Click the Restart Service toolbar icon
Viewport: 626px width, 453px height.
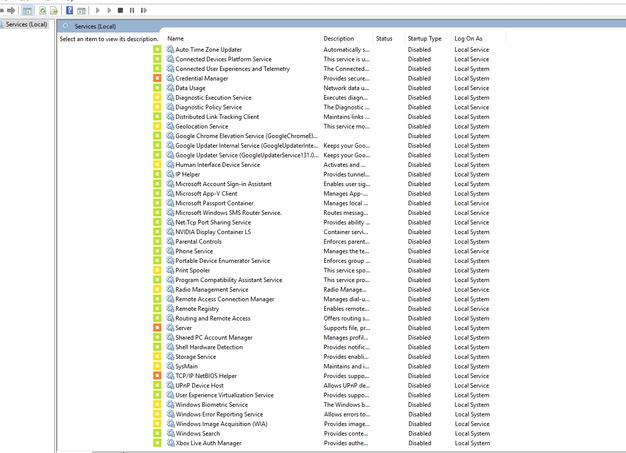click(x=144, y=10)
